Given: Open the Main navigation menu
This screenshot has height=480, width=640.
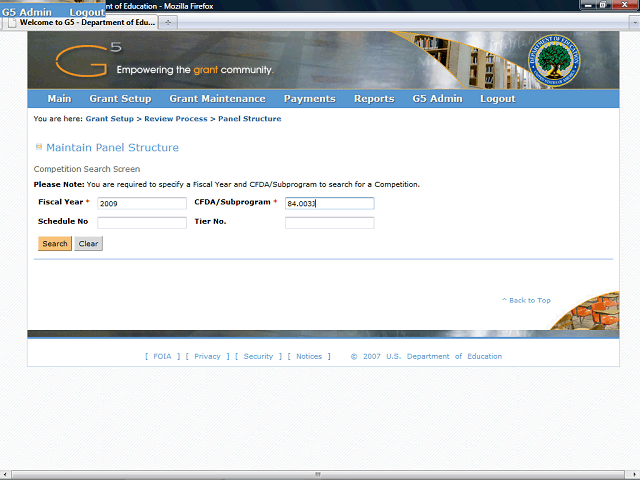Looking at the screenshot, I should point(59,99).
